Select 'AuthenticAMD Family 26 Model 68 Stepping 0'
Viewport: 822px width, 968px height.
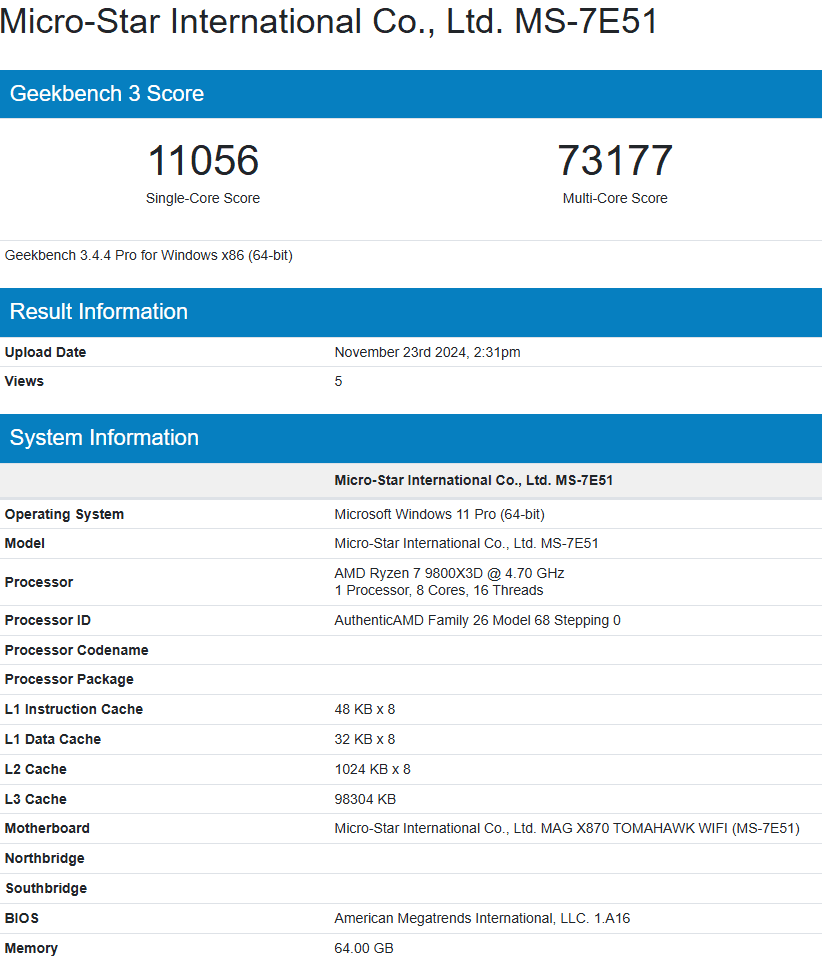[478, 620]
